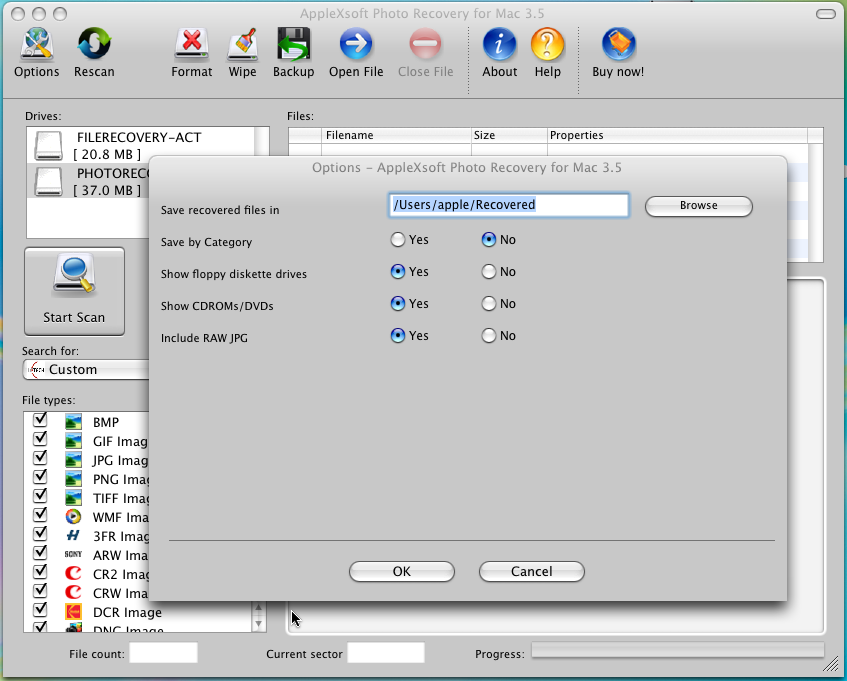
Task: Open the Search for Custom dropdown
Action: pyautogui.click(x=86, y=369)
